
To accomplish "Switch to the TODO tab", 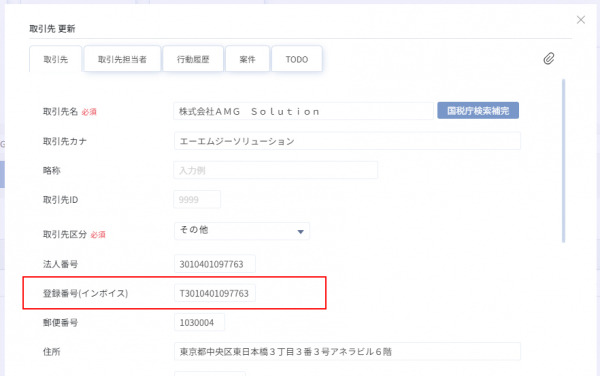I will (297, 59).
